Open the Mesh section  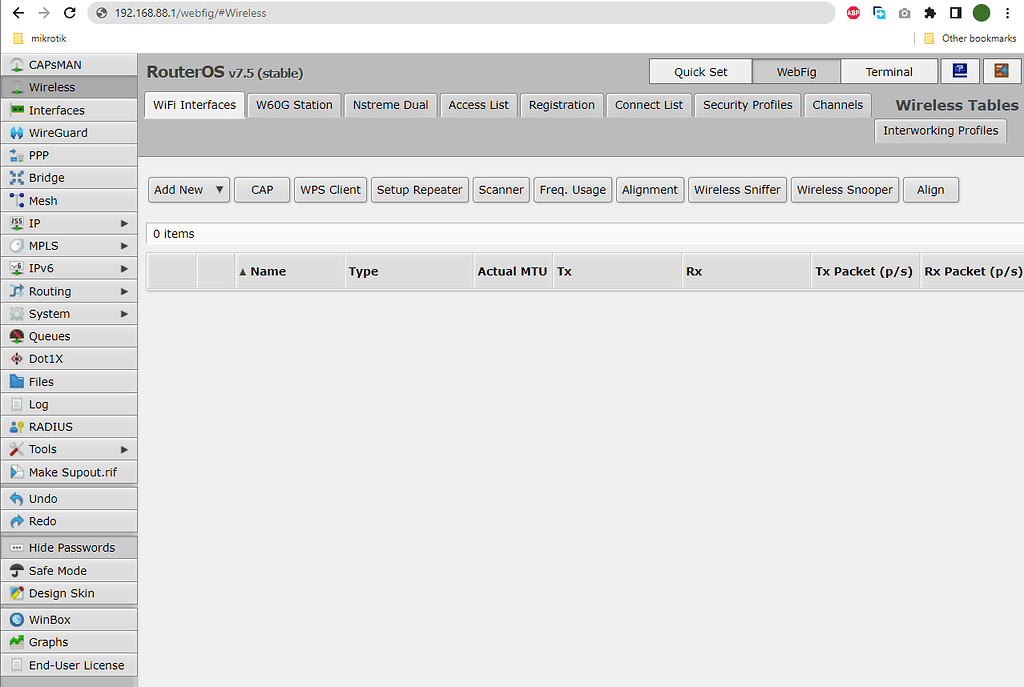pyautogui.click(x=69, y=200)
